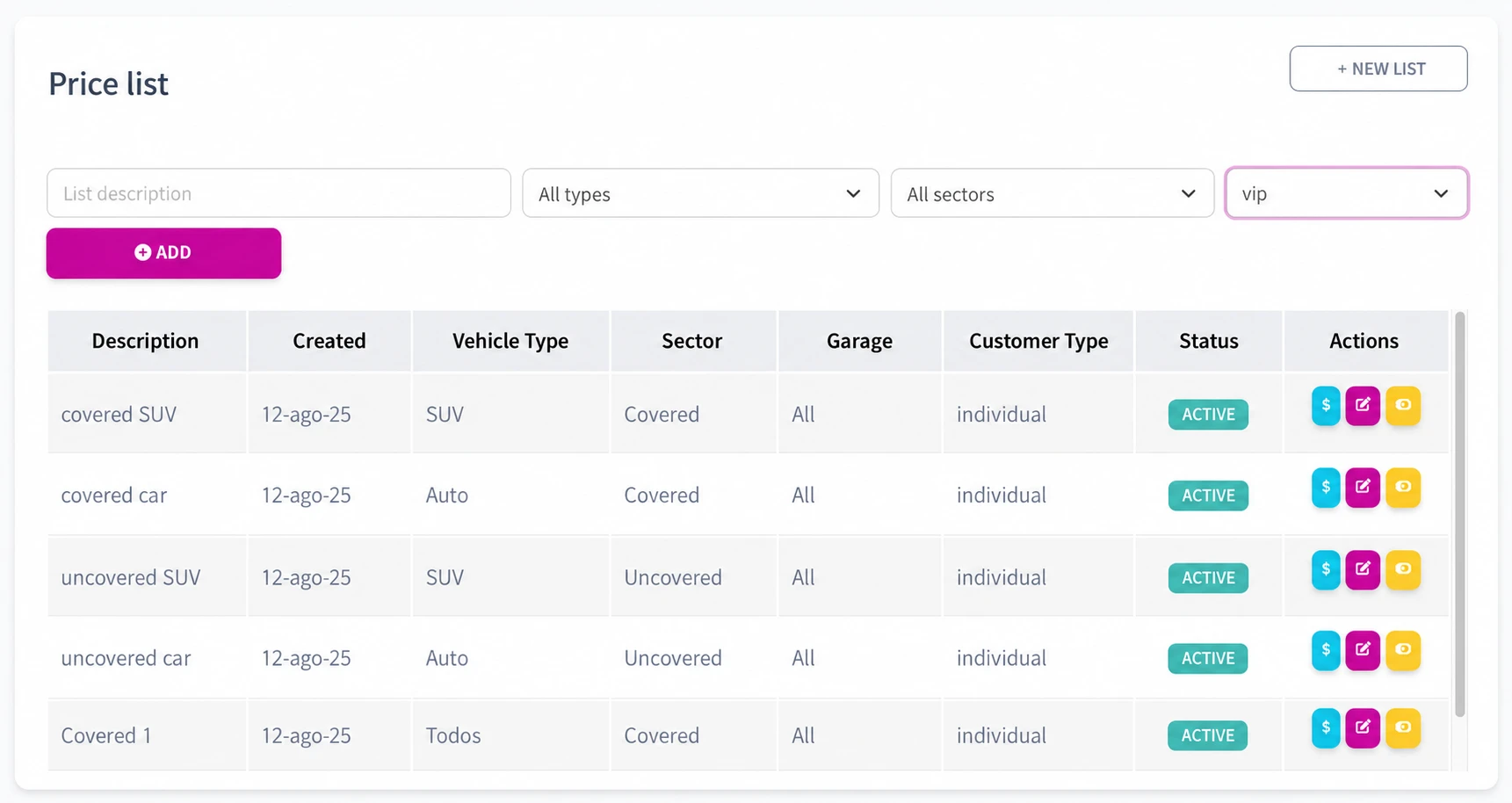Image resolution: width=1512 pixels, height=803 pixels.
Task: Edit the uncovered car price list
Action: tap(1363, 650)
